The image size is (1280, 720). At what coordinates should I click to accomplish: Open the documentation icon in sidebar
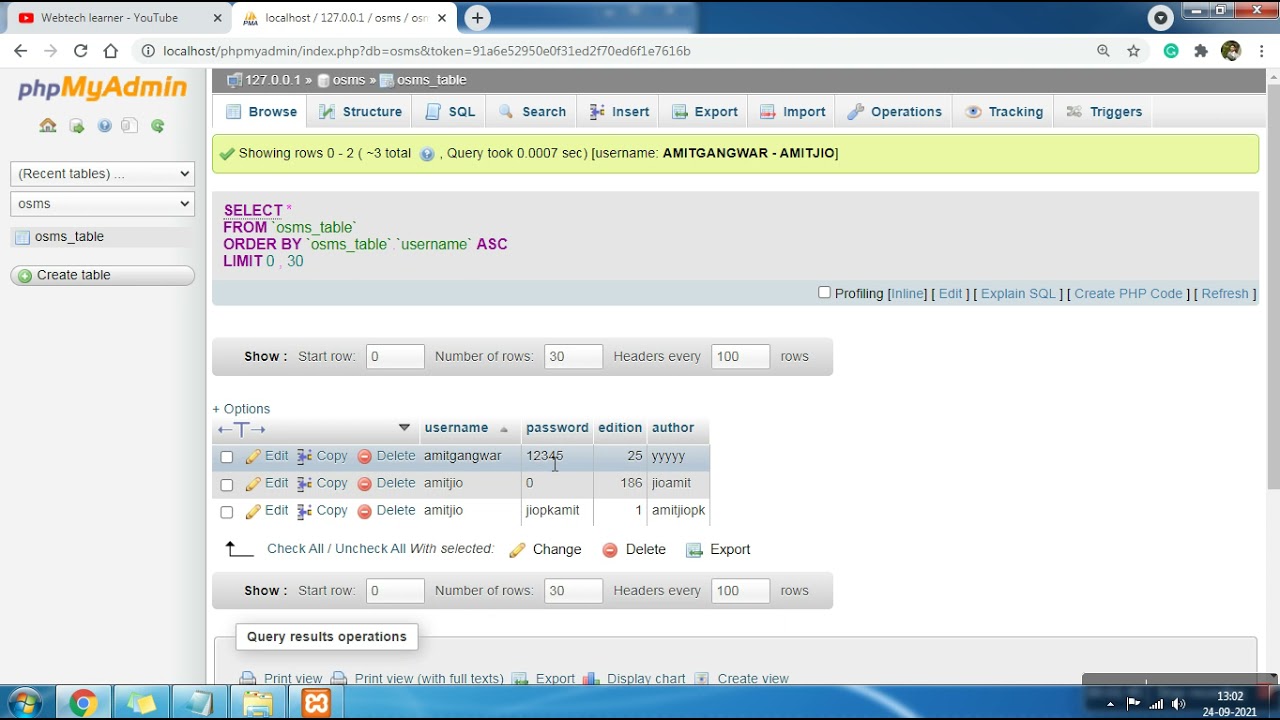pyautogui.click(x=129, y=126)
